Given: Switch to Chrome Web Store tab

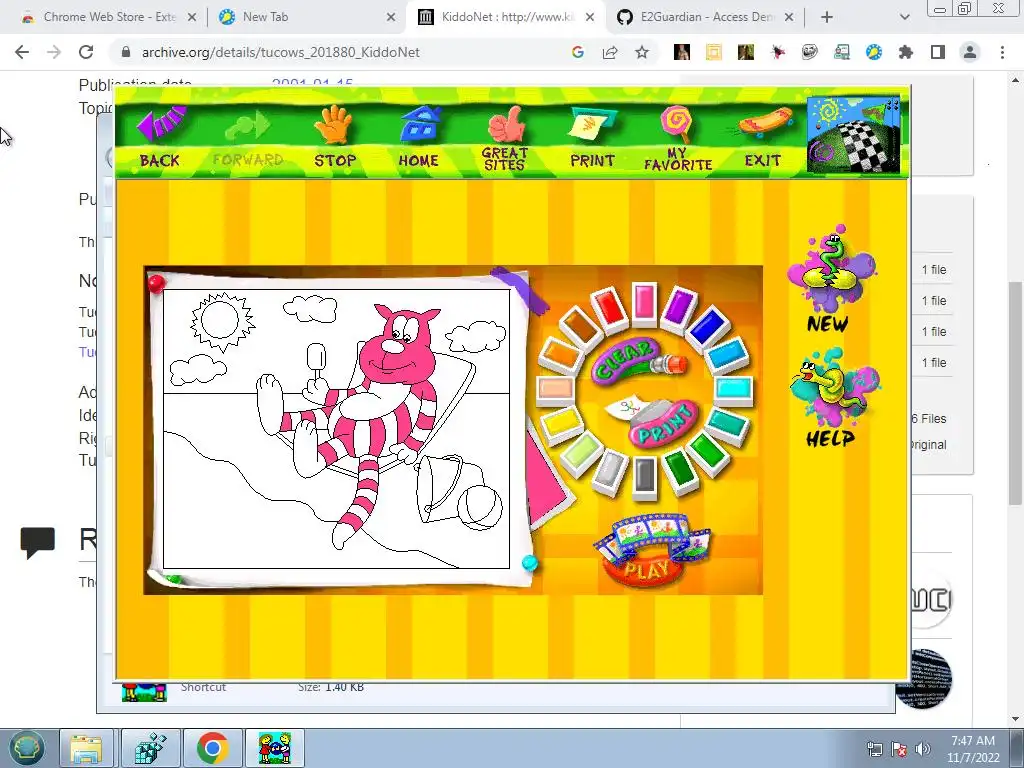Looking at the screenshot, I should (110, 17).
